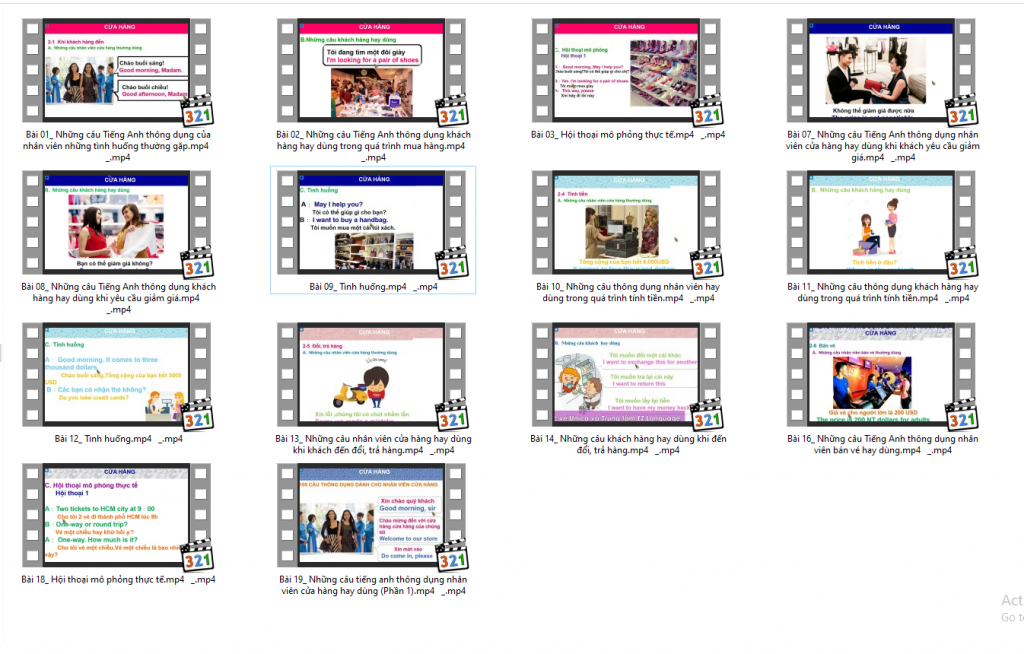Select the Bài 16 video thumbnail
This screenshot has width=1024, height=654.
(x=882, y=374)
